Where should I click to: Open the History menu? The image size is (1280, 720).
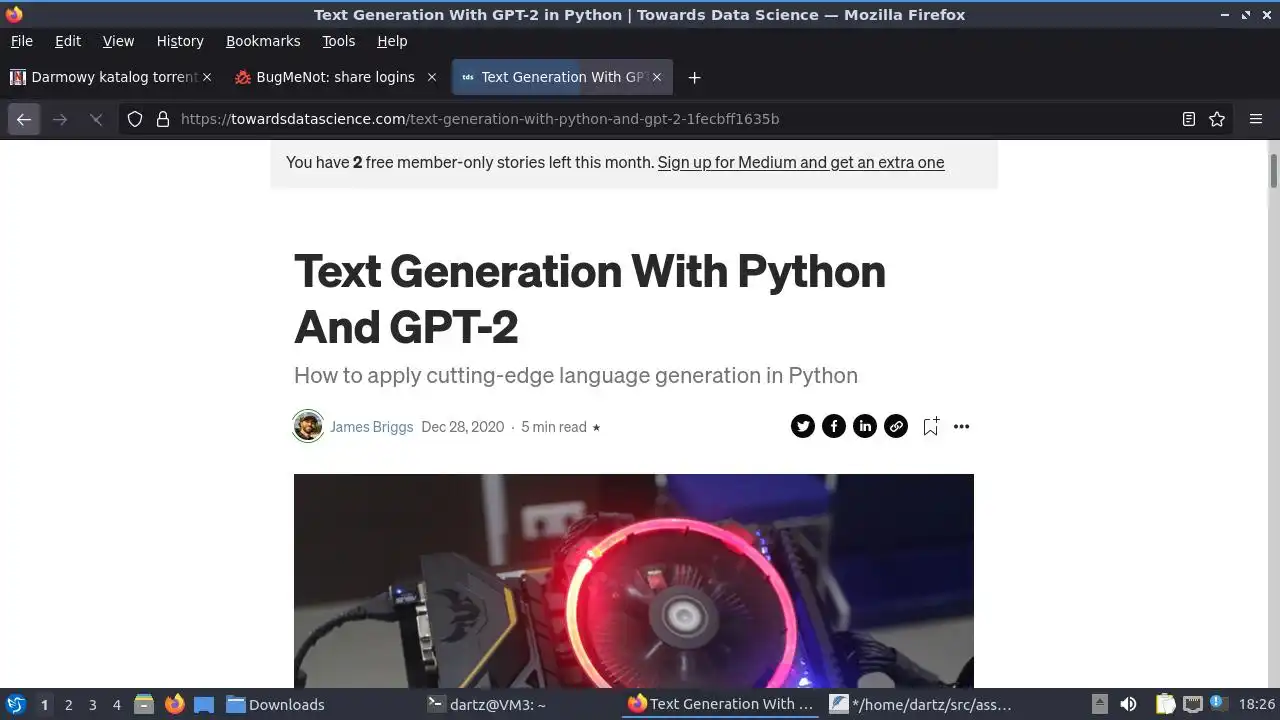180,41
